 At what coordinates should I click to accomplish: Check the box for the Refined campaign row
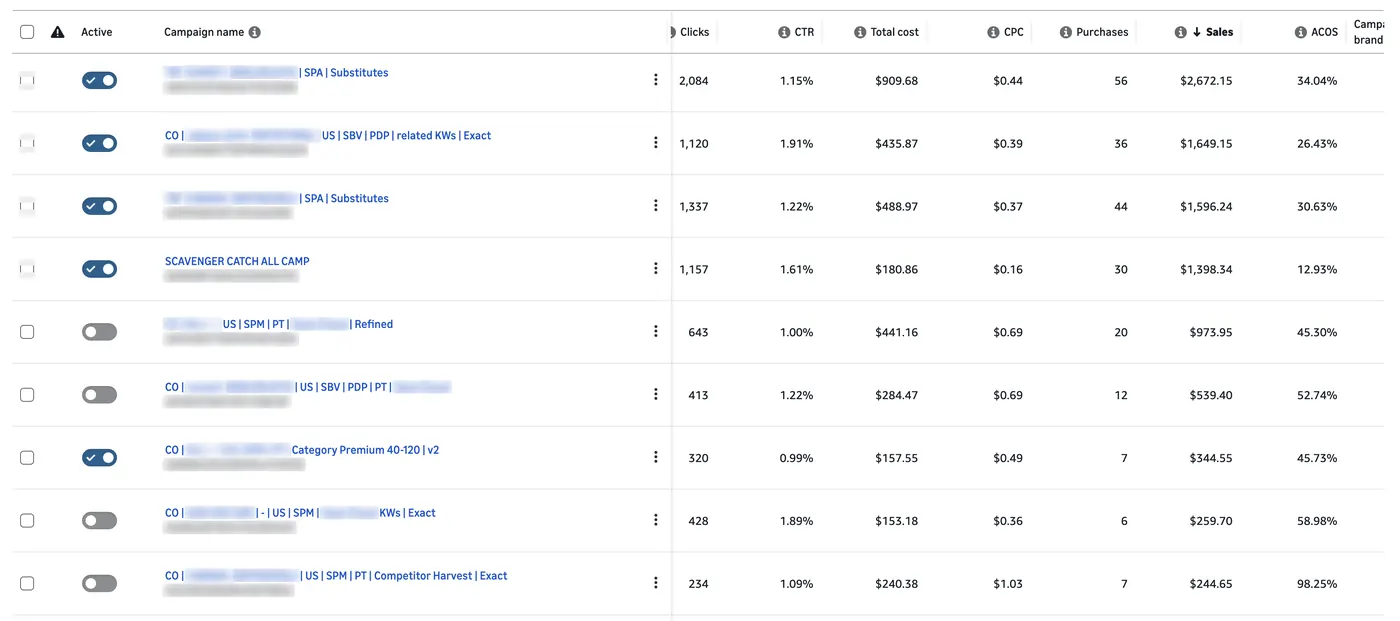pyautogui.click(x=27, y=332)
